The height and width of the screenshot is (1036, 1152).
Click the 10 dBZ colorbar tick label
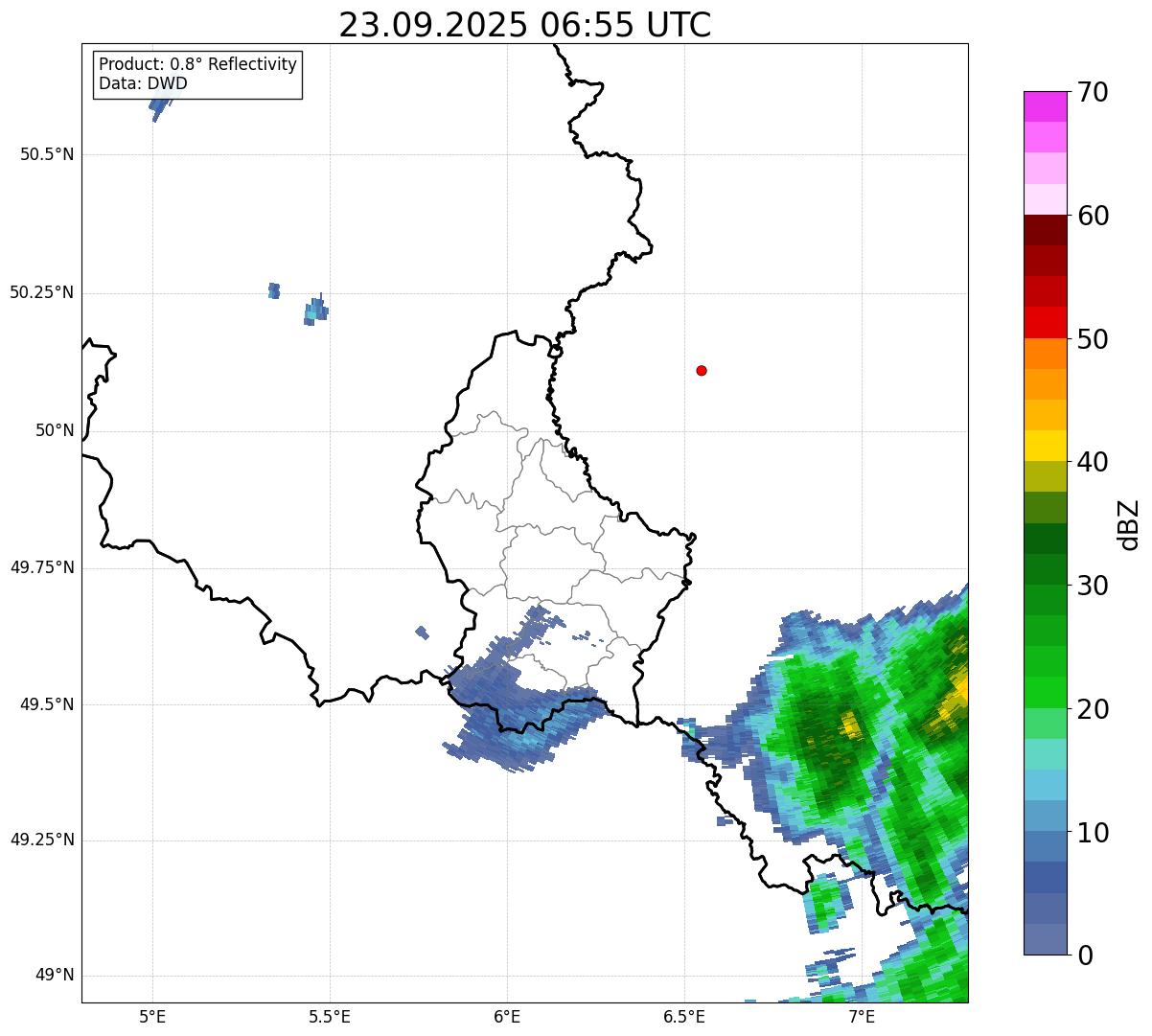(1092, 832)
